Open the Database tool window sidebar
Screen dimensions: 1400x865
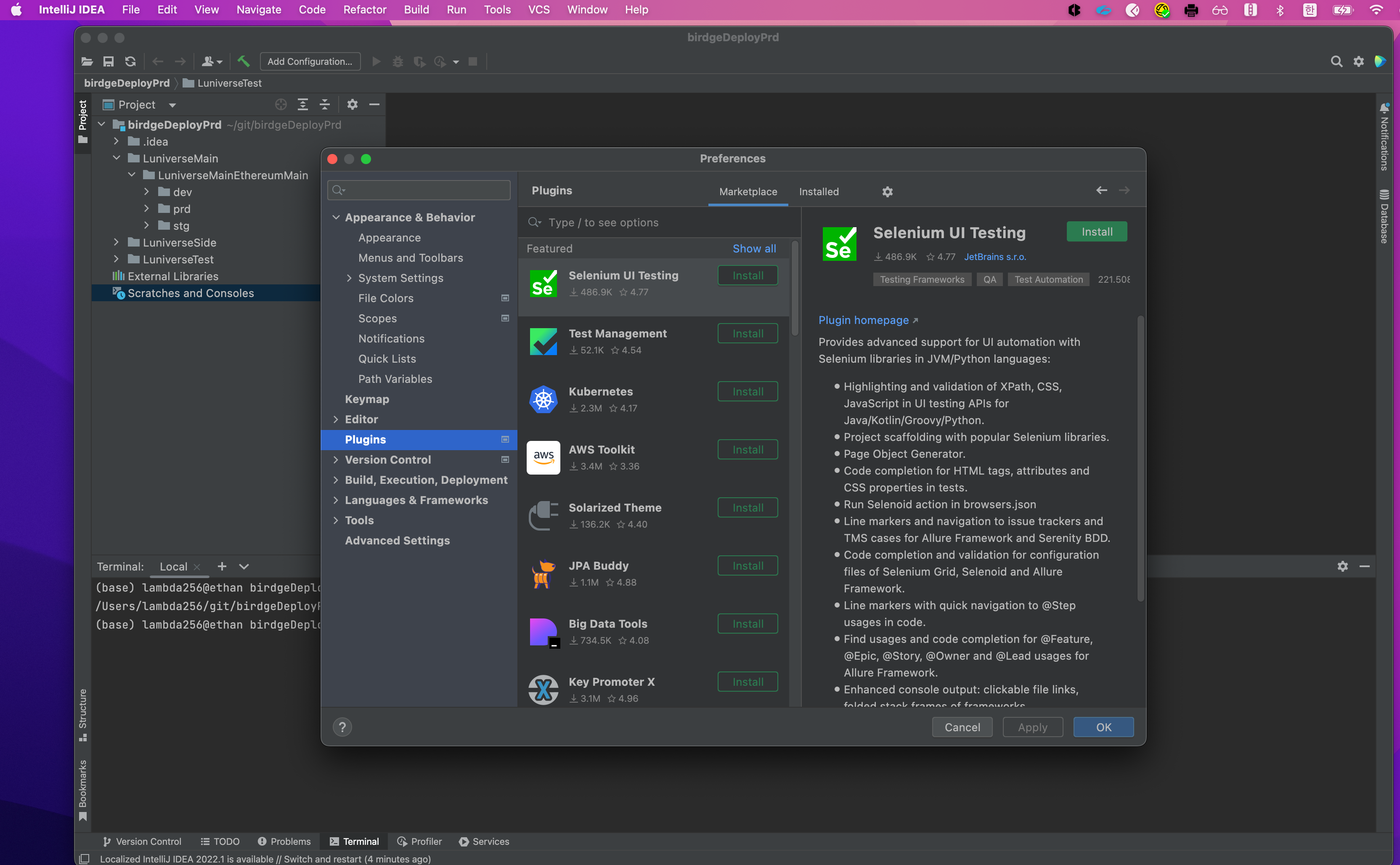click(x=1384, y=216)
